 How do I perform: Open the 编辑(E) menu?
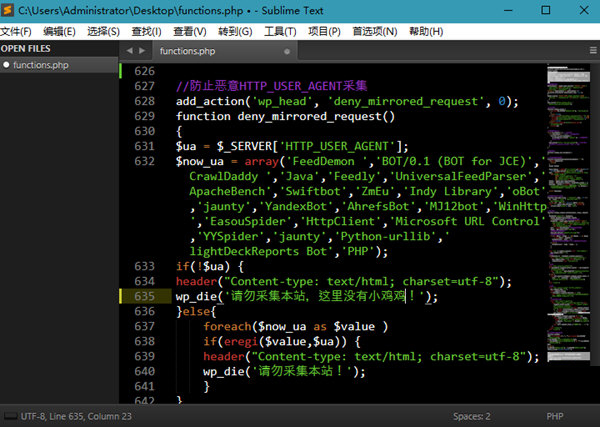pyautogui.click(x=59, y=31)
